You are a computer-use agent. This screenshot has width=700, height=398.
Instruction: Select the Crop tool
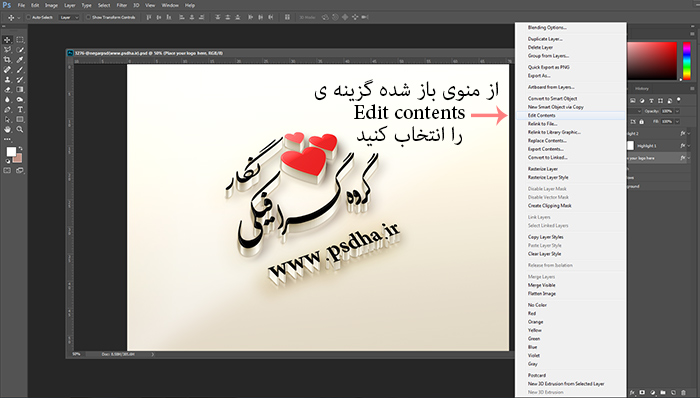(x=7, y=59)
